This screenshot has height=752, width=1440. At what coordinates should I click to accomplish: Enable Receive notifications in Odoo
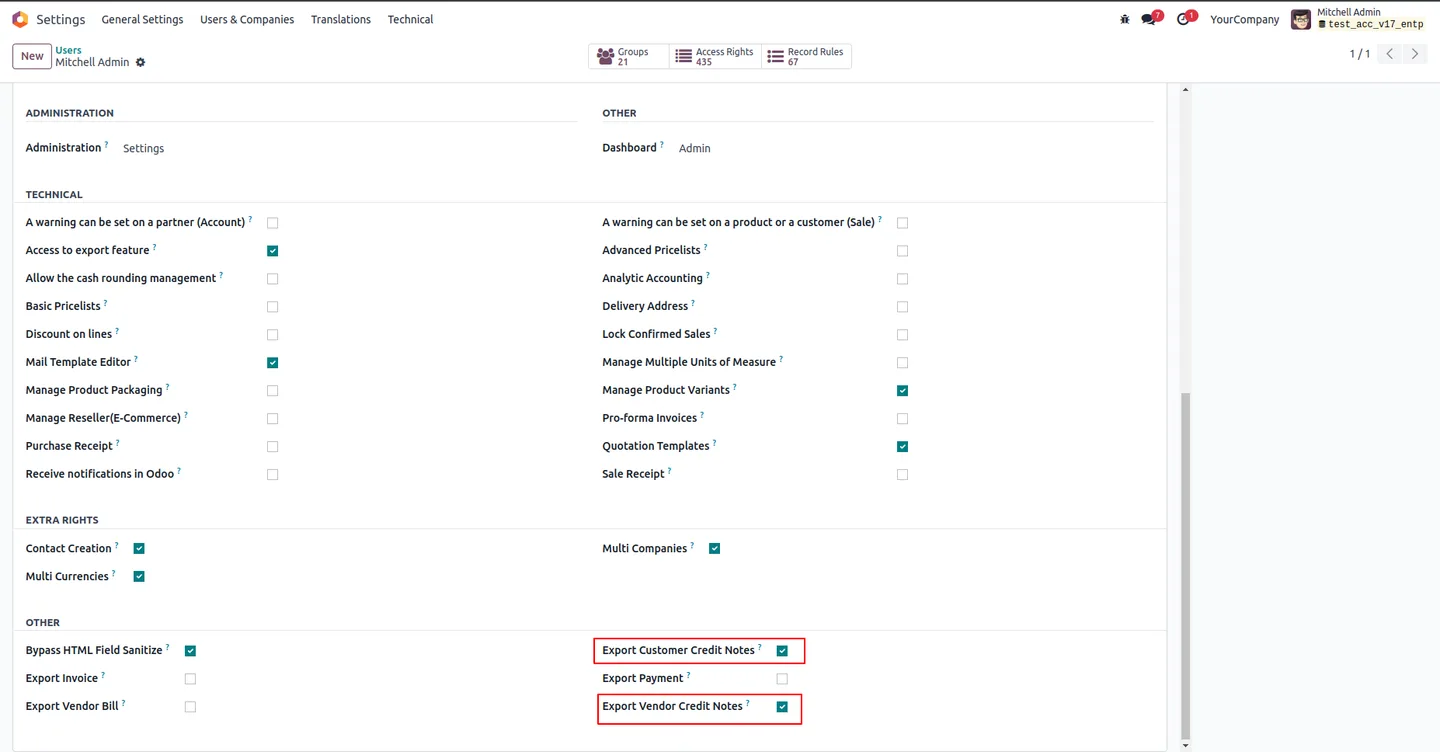click(x=272, y=475)
